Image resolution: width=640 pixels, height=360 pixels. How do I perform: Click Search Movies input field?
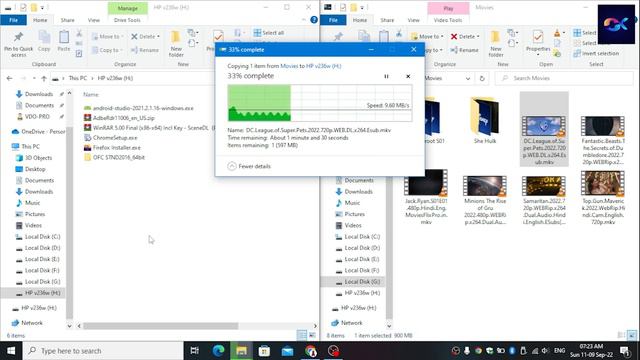(564, 78)
